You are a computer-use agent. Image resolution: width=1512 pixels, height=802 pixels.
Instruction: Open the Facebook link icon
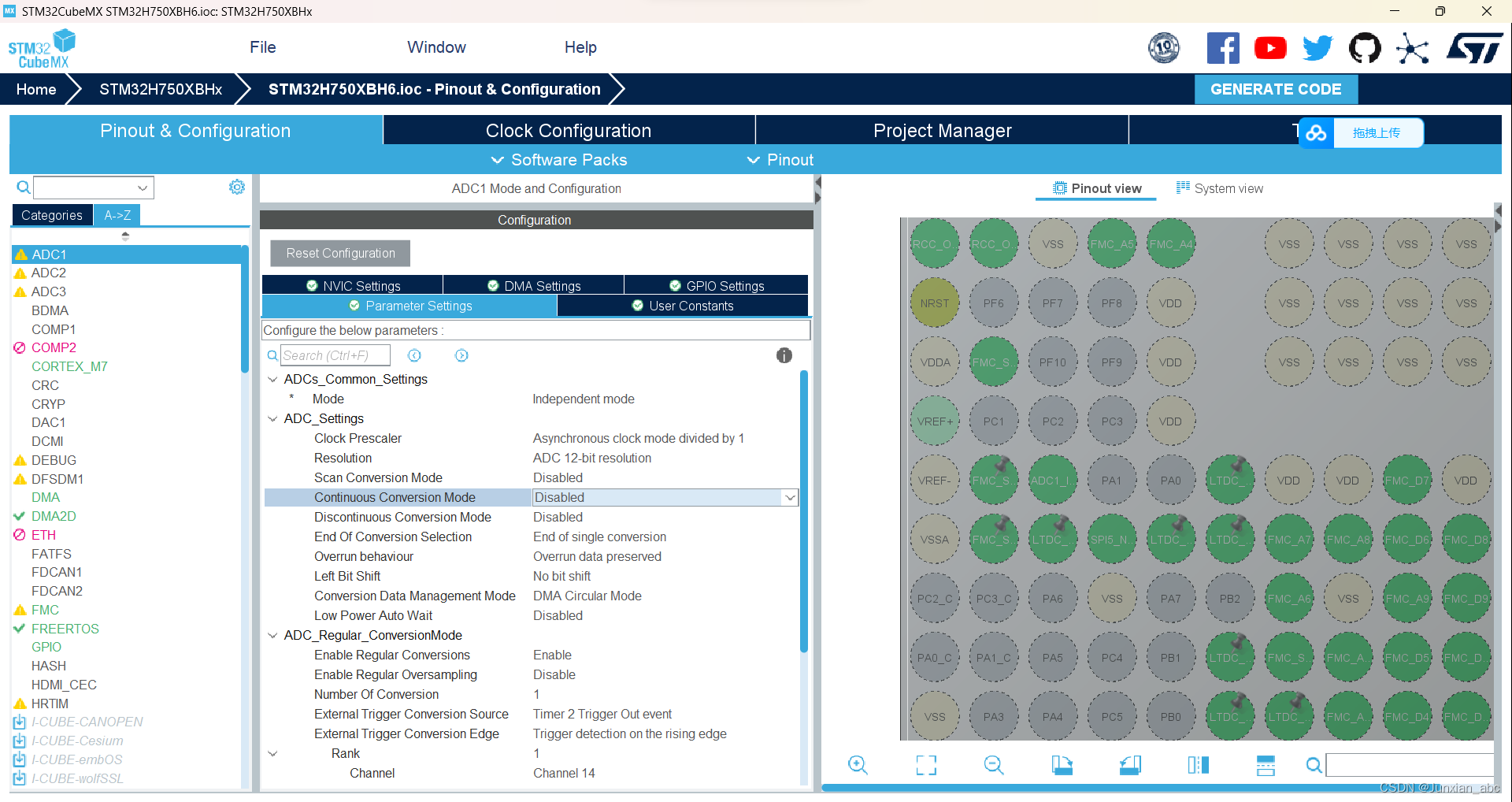click(1223, 48)
